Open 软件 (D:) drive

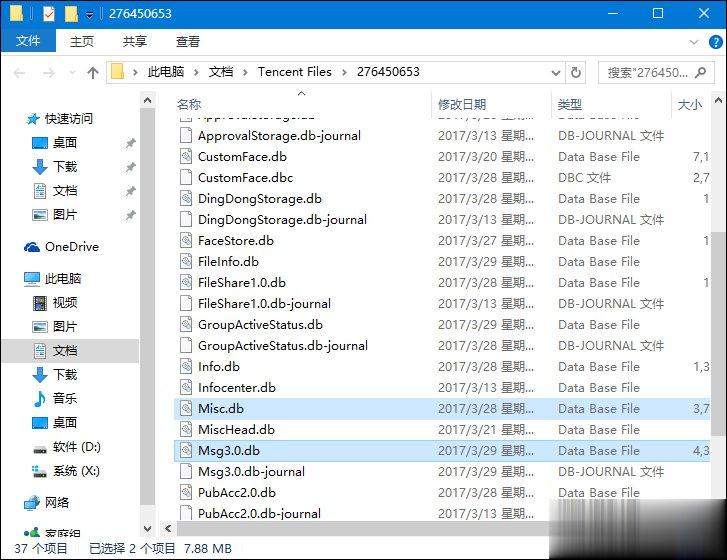pos(66,447)
